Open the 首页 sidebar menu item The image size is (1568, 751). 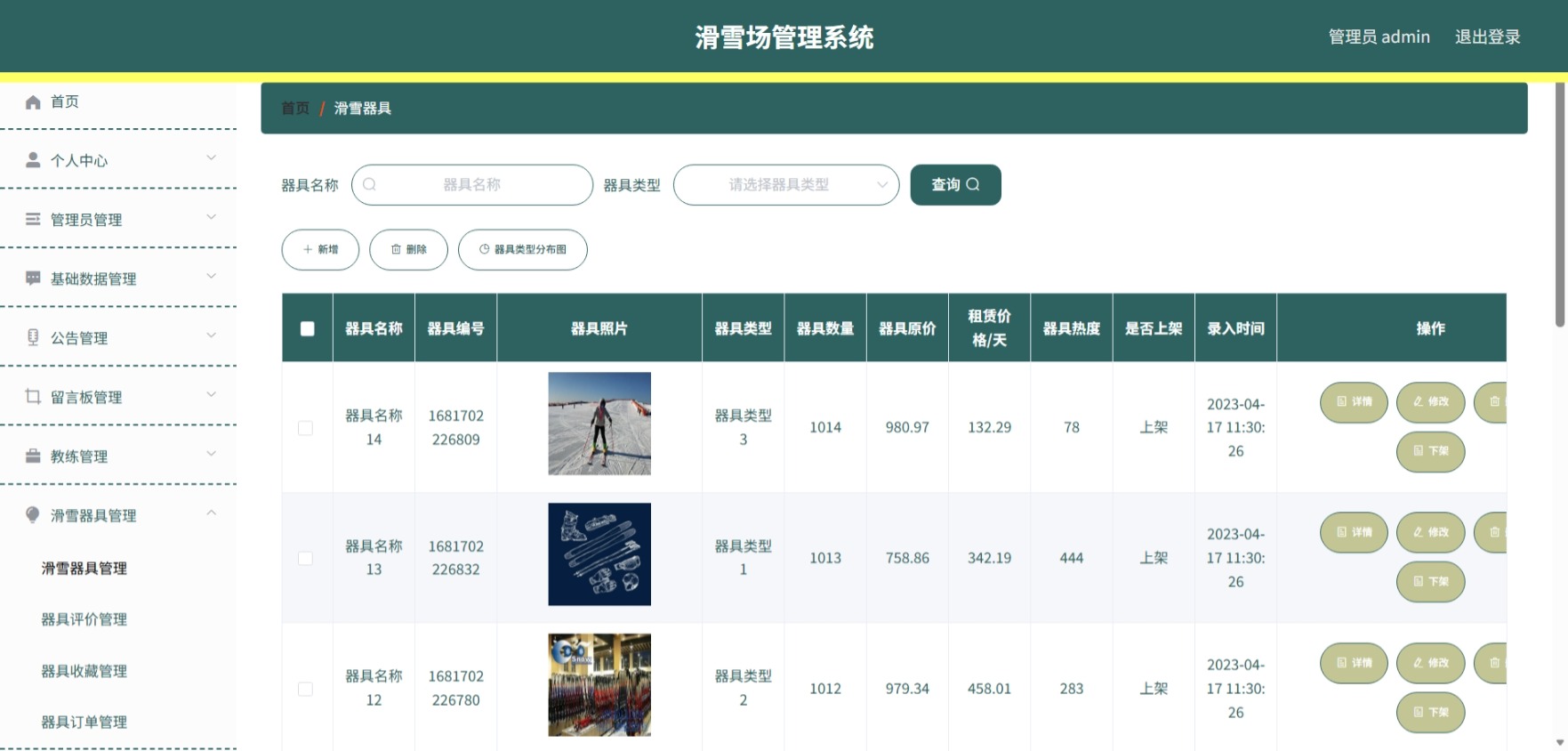coord(118,102)
